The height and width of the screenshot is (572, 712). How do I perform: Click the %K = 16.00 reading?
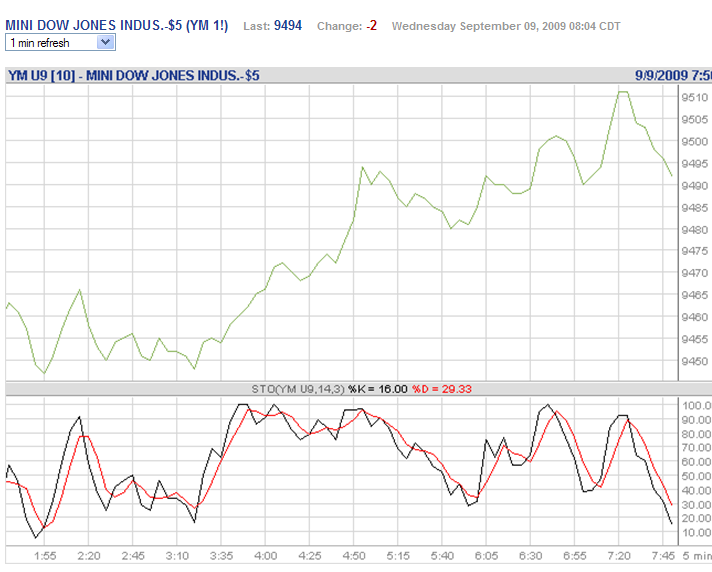point(378,389)
